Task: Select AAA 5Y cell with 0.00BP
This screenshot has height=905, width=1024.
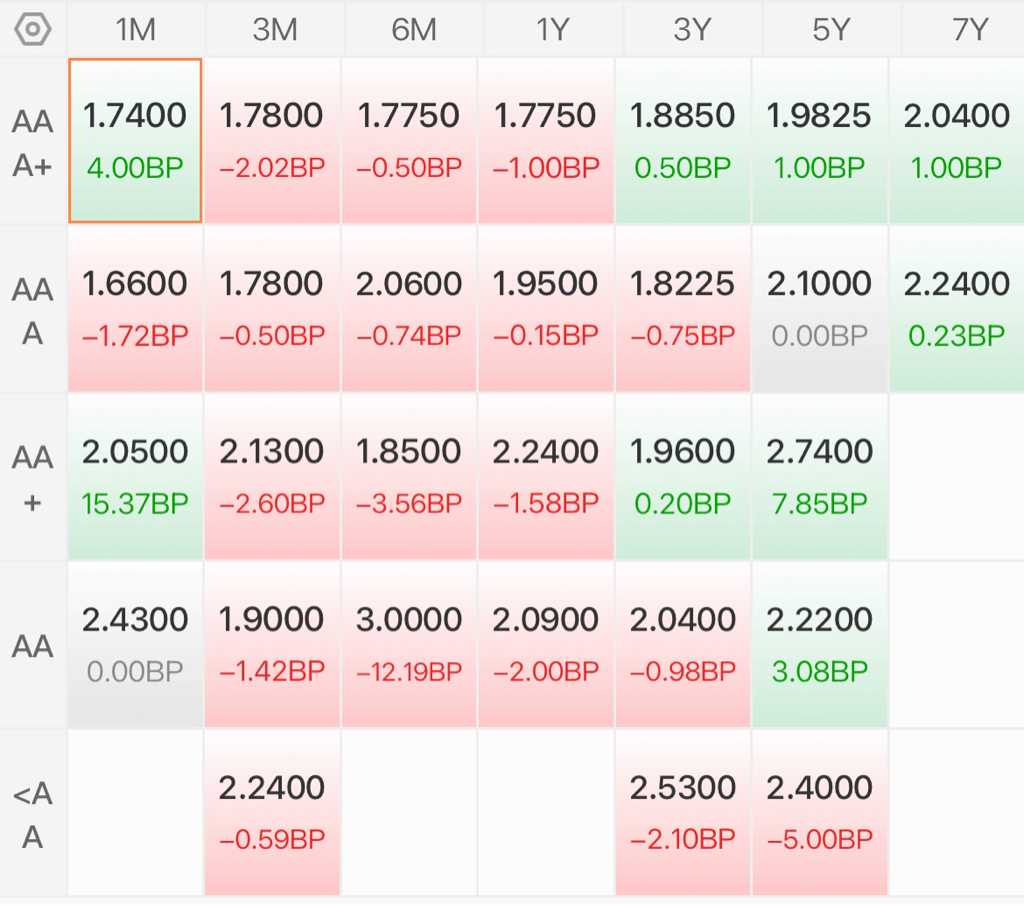Action: point(820,309)
